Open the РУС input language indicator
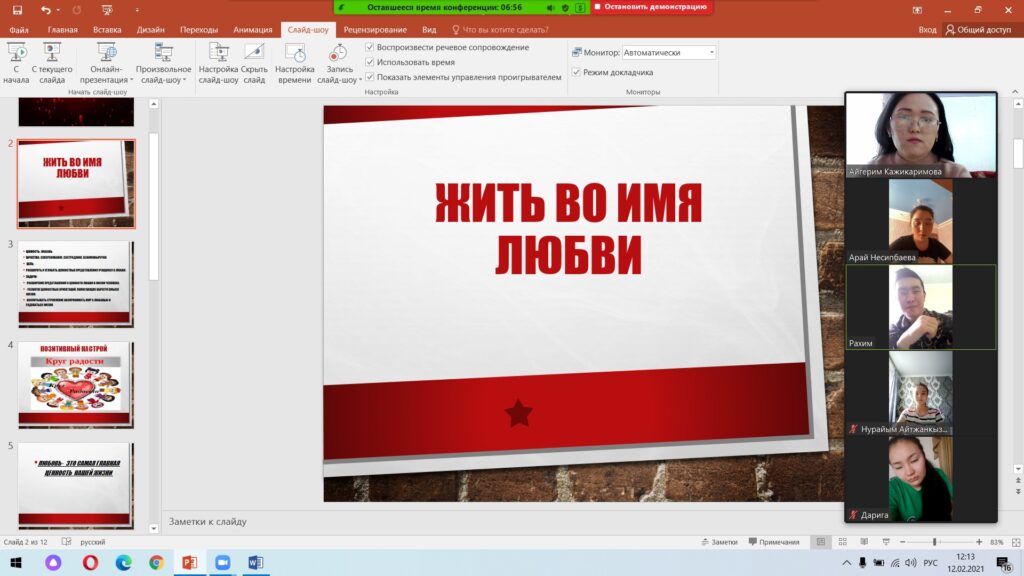Screen dimensions: 1024x576 tap(931, 562)
